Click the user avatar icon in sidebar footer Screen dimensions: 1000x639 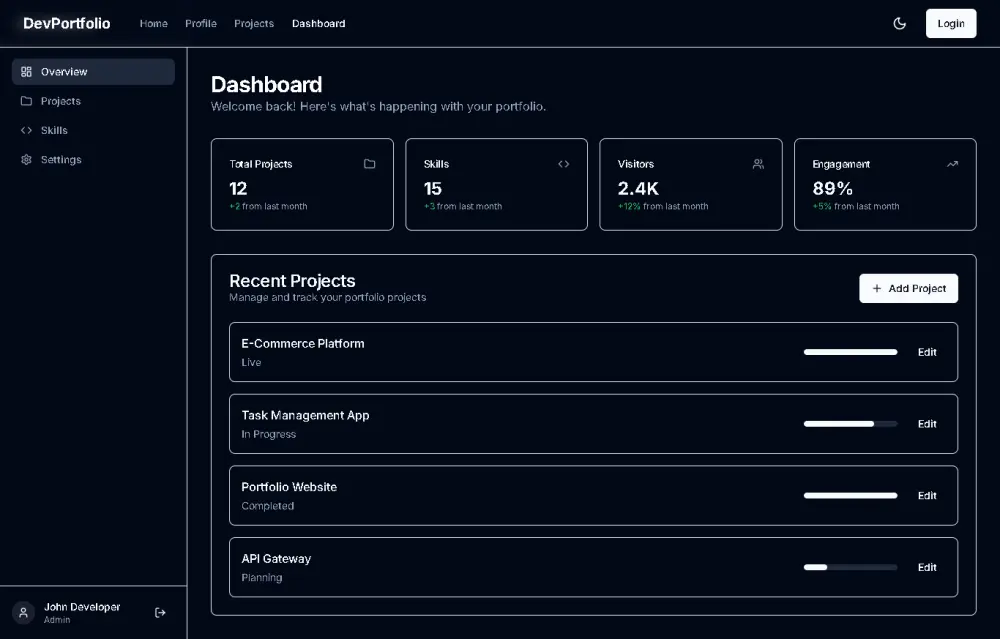pyautogui.click(x=23, y=612)
